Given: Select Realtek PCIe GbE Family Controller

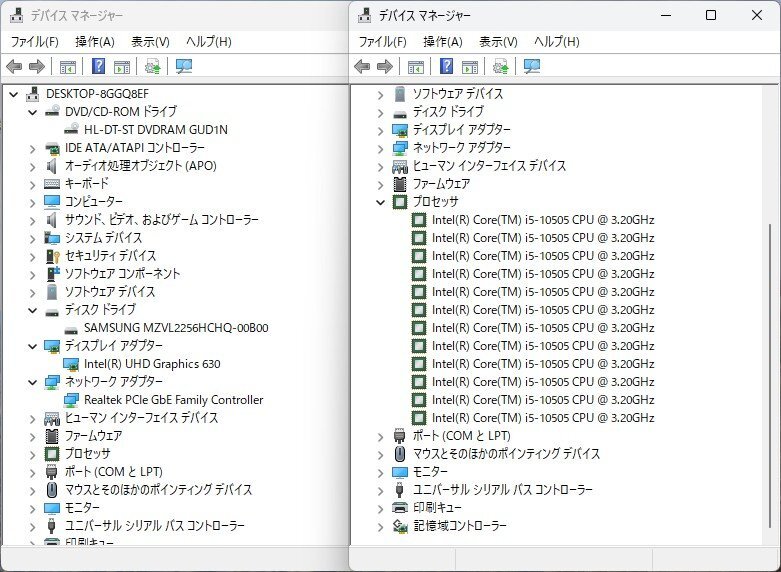Looking at the screenshot, I should (x=173, y=400).
